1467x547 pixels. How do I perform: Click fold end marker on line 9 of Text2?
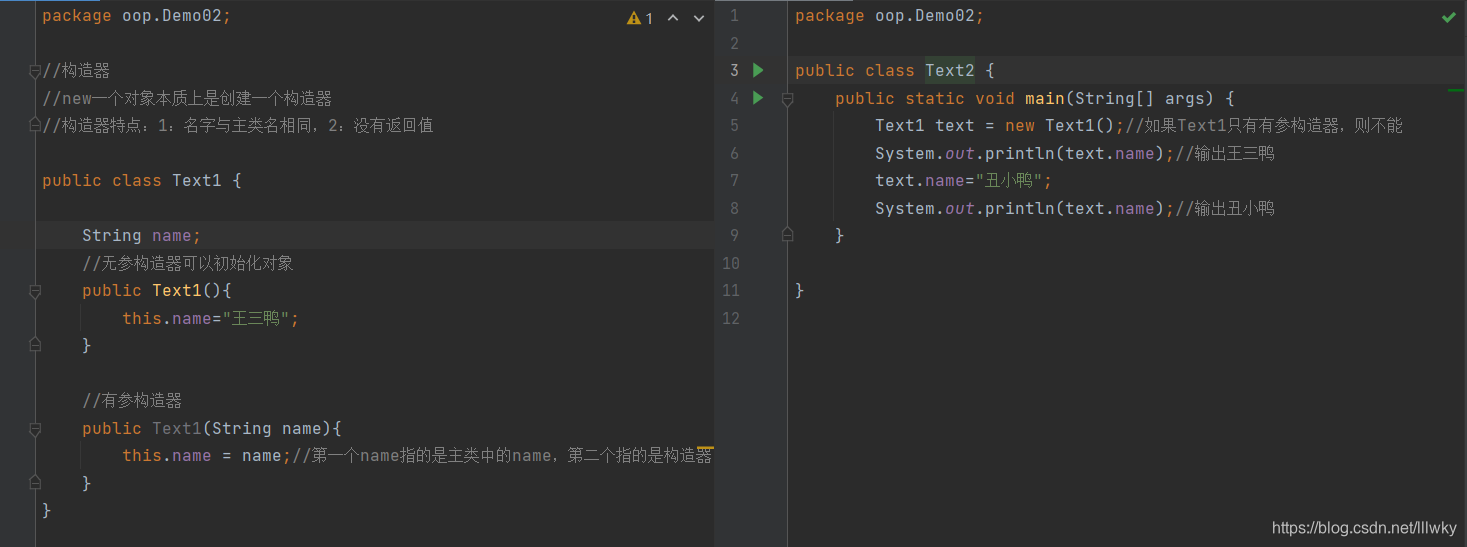[787, 235]
